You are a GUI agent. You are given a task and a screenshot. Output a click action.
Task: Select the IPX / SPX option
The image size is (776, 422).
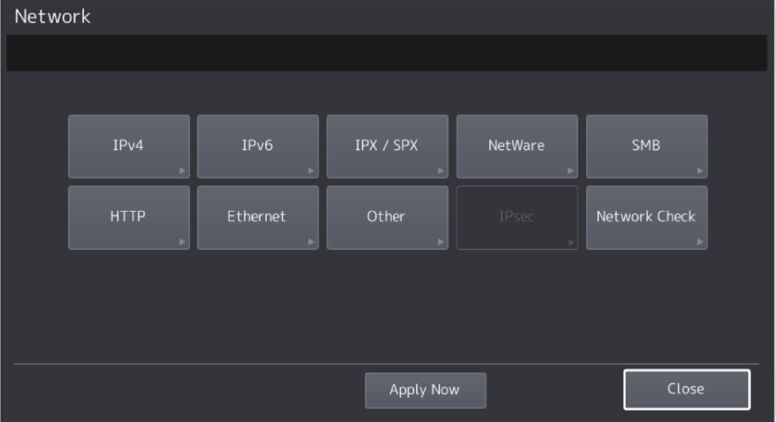click(x=387, y=146)
